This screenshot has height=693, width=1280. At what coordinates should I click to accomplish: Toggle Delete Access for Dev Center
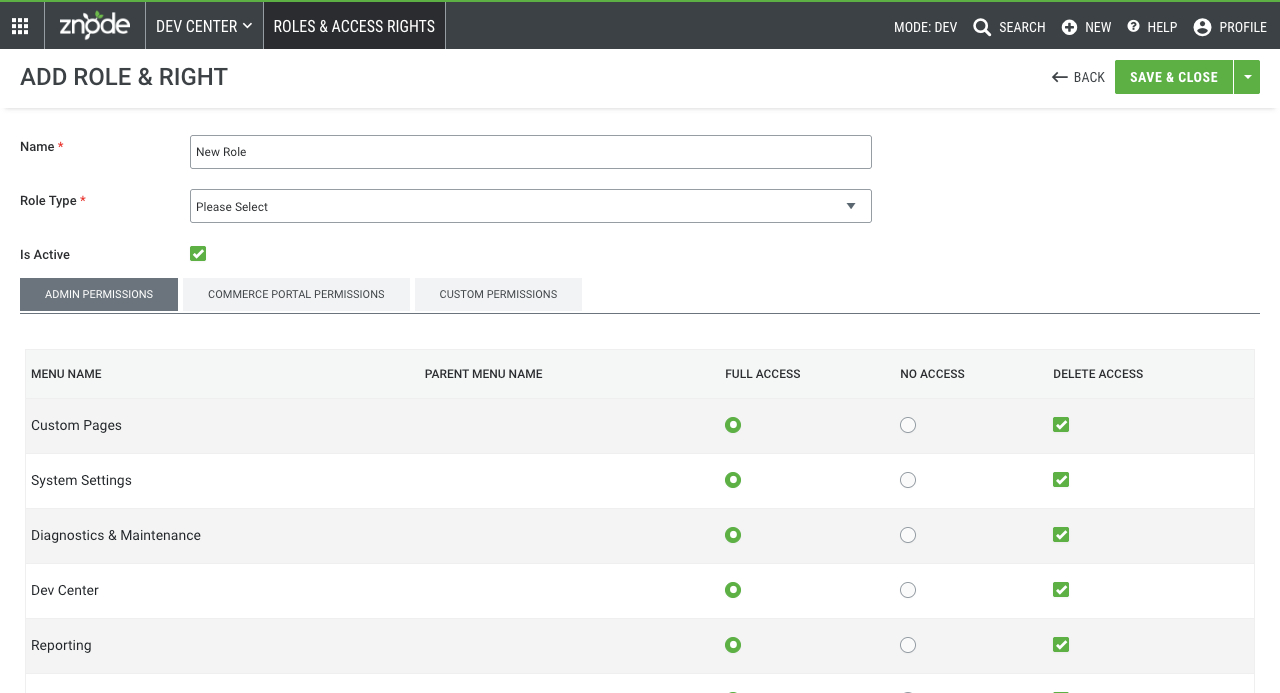tap(1061, 590)
